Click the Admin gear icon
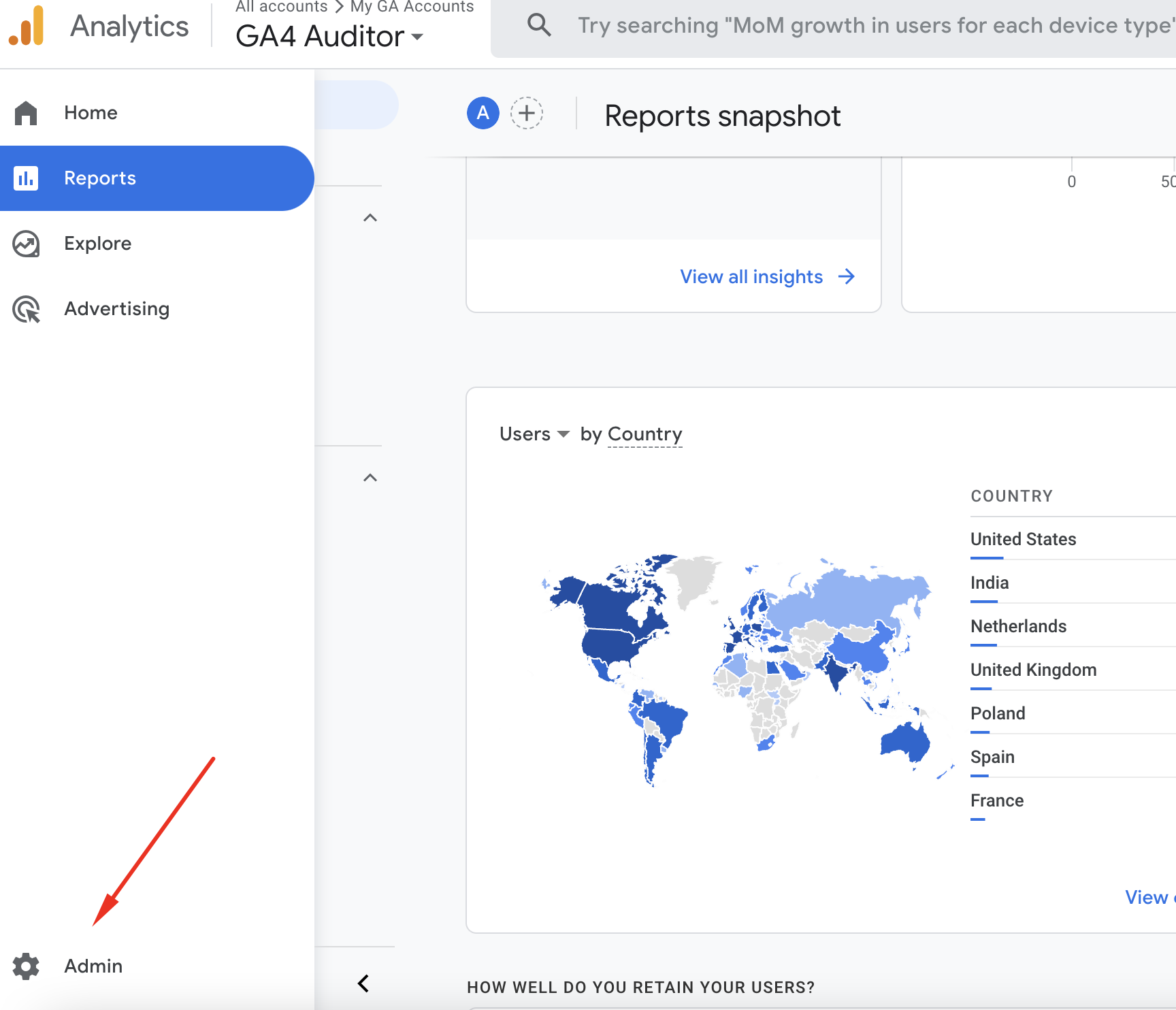 click(26, 966)
